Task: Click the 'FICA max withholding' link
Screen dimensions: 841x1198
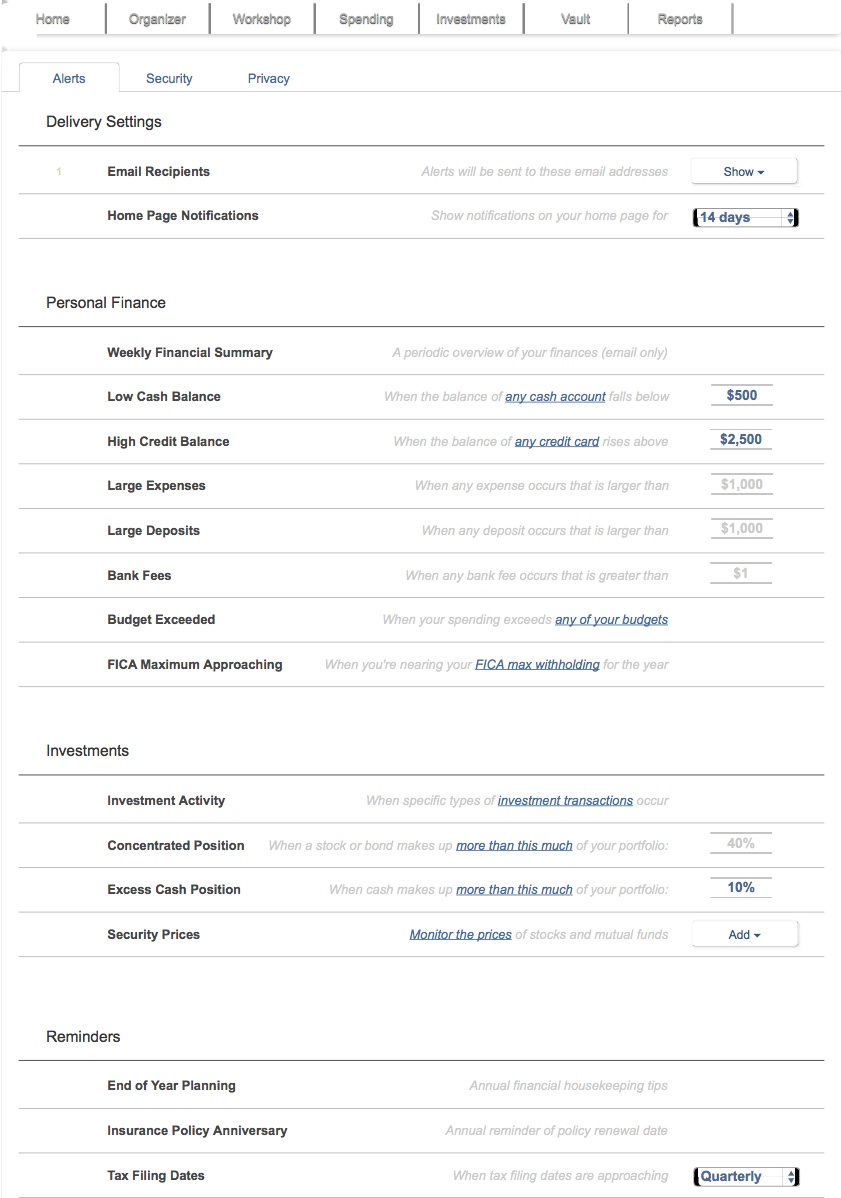Action: [x=537, y=665]
